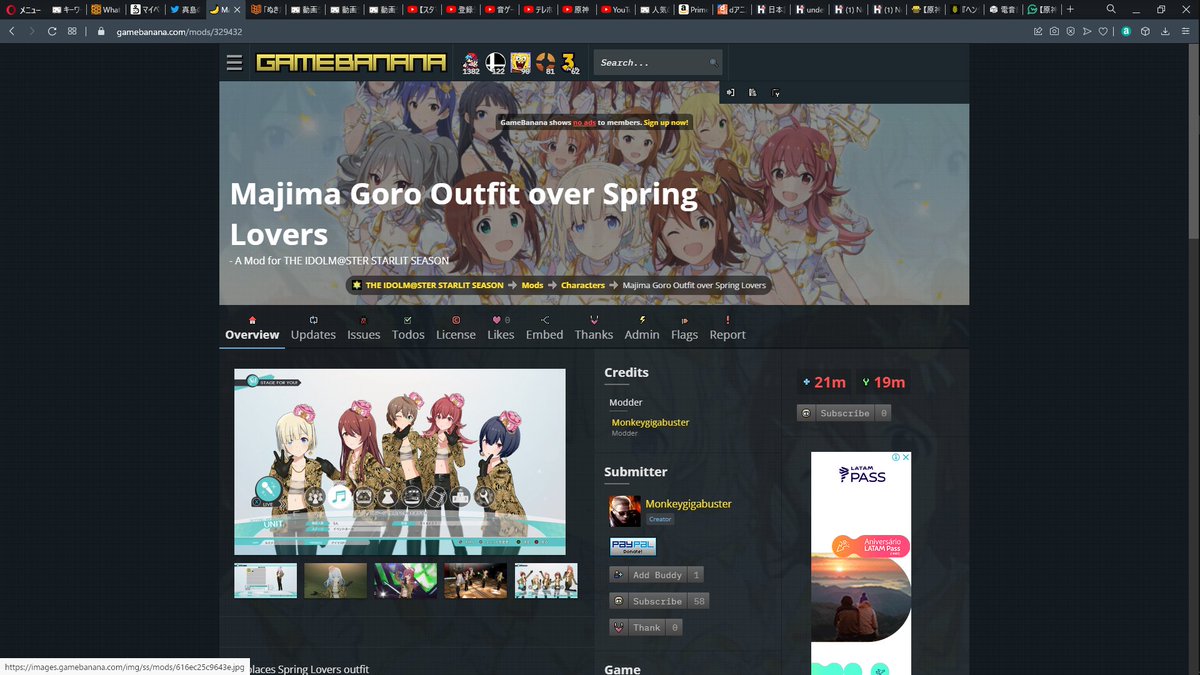This screenshot has width=1200, height=675.
Task: Select the second screenshot thumbnail
Action: 336,581
